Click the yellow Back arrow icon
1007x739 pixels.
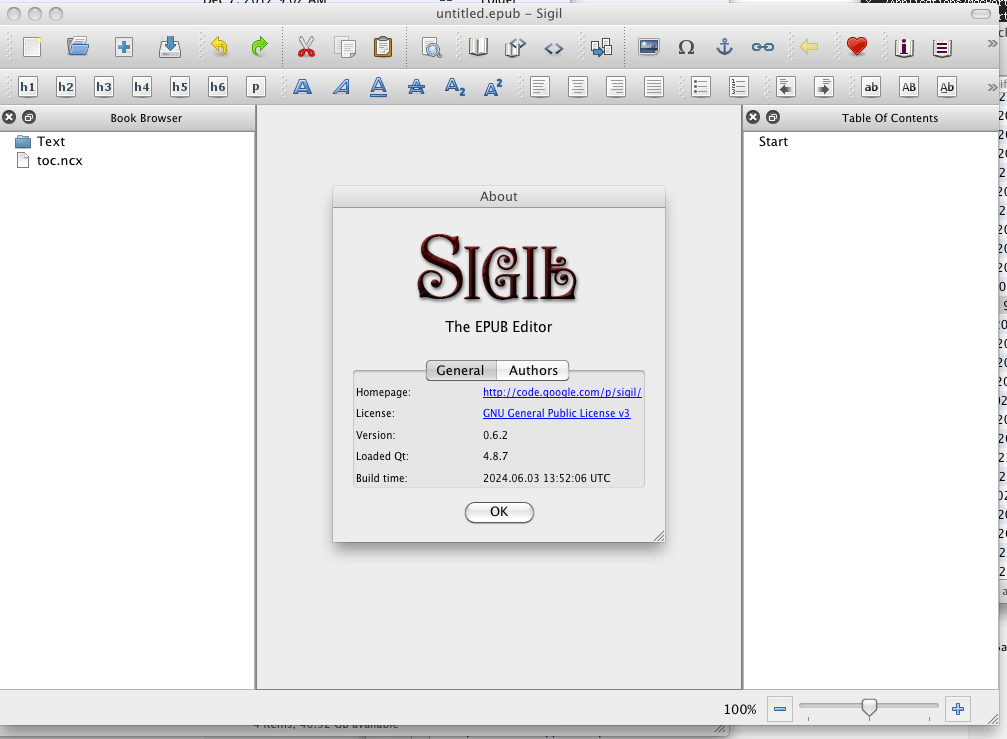[809, 47]
